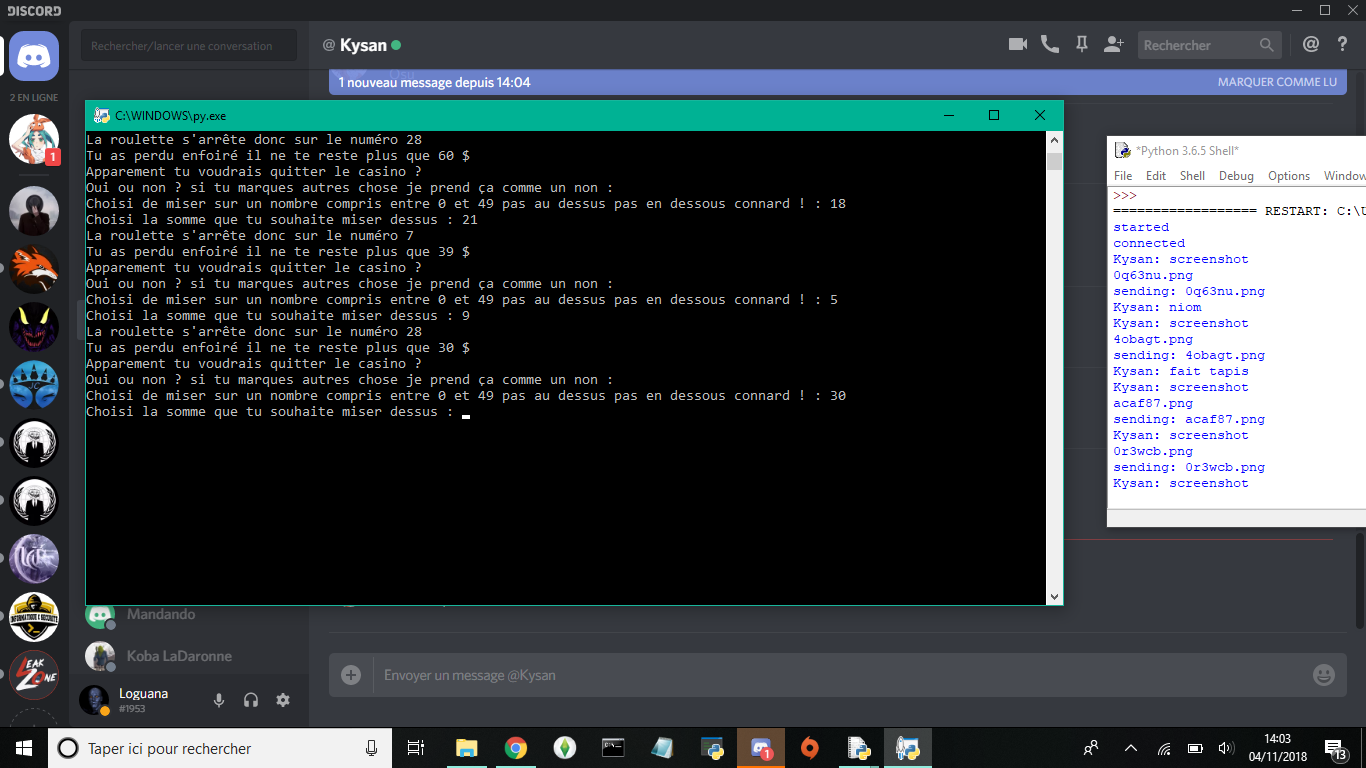Open File Explorer from the taskbar
Screen dimensions: 1366x768
pyautogui.click(x=466, y=748)
